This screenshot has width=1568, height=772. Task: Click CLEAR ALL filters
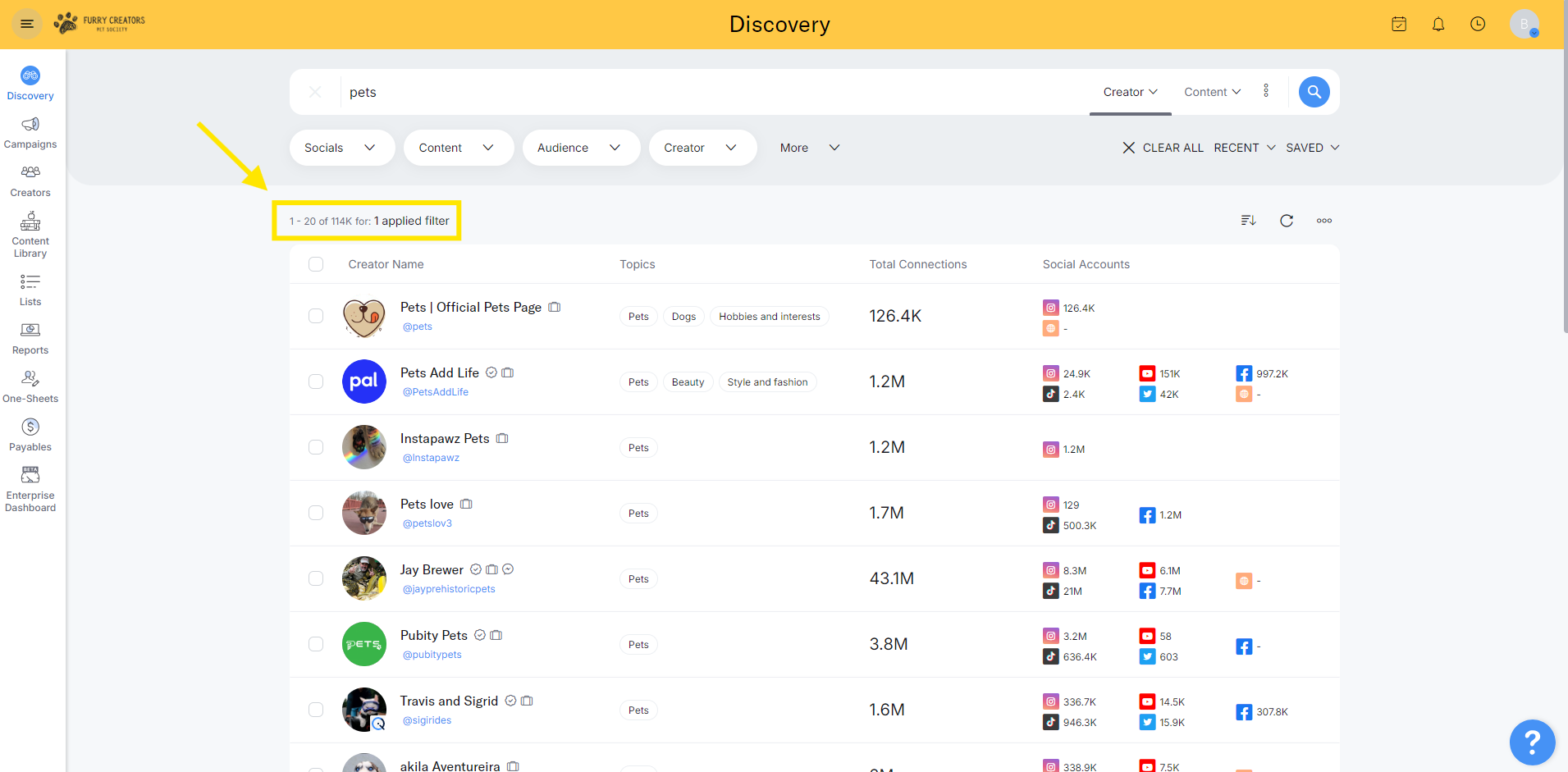click(x=1163, y=148)
